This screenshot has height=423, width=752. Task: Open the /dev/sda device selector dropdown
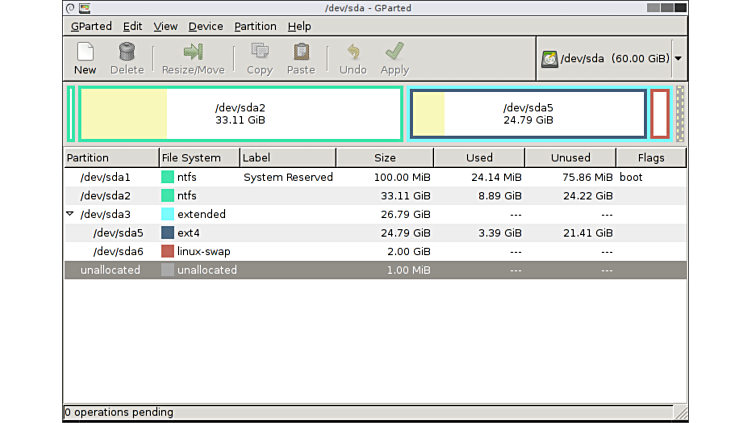[678, 59]
